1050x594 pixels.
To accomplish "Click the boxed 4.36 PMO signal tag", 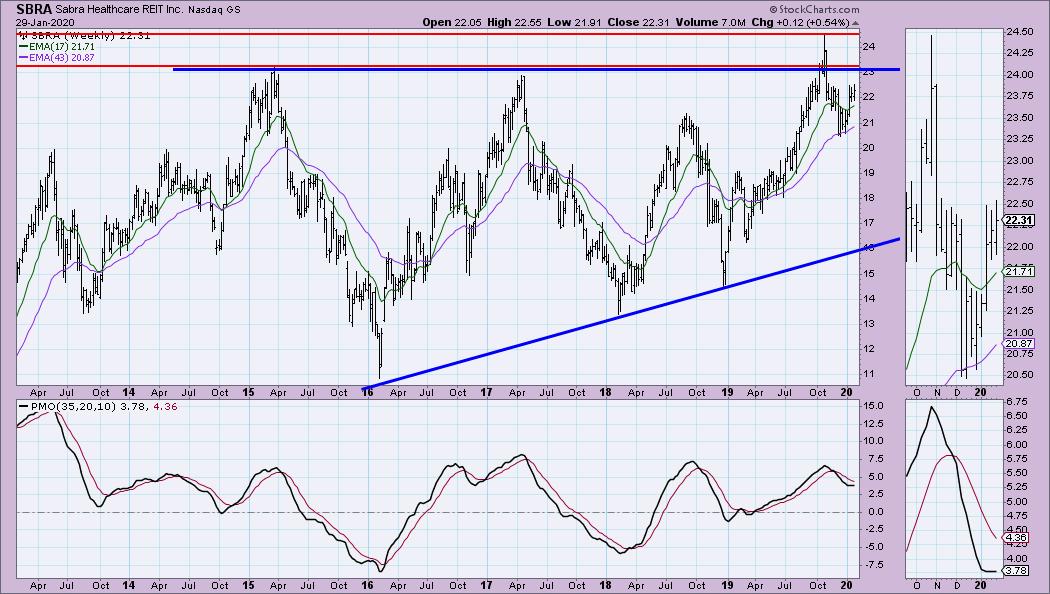I will pyautogui.click(x=1016, y=537).
